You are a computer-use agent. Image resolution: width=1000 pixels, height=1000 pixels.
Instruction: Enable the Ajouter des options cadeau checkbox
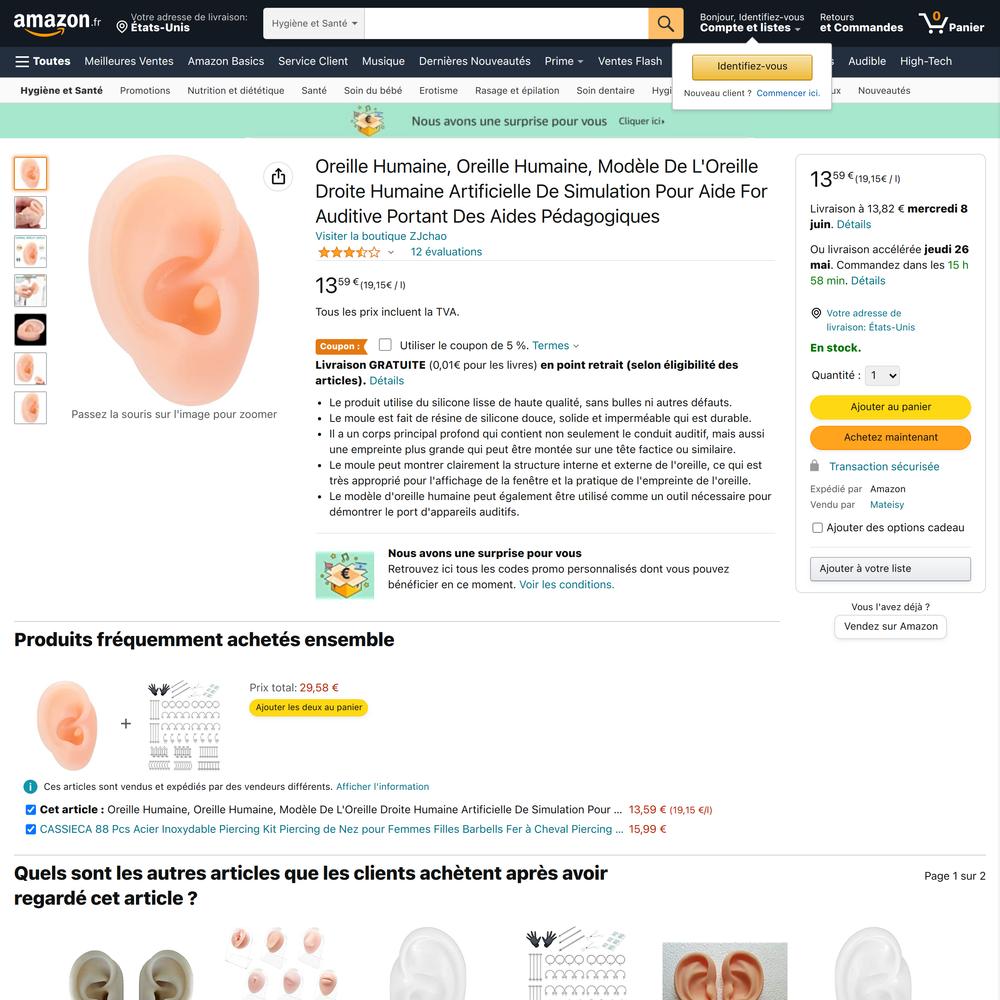coord(817,528)
